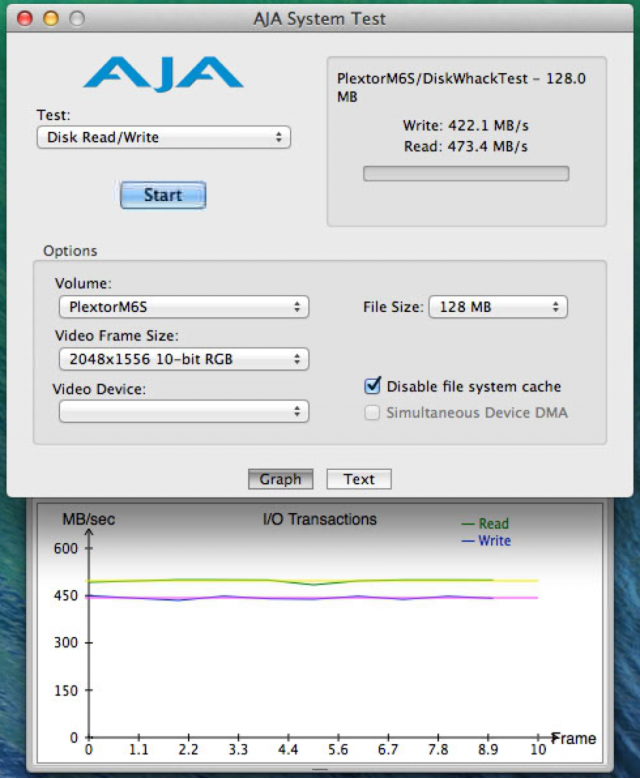Image resolution: width=640 pixels, height=779 pixels.
Task: Click the PlextorM6S/DiskWhackTest path text
Action: click(x=462, y=87)
